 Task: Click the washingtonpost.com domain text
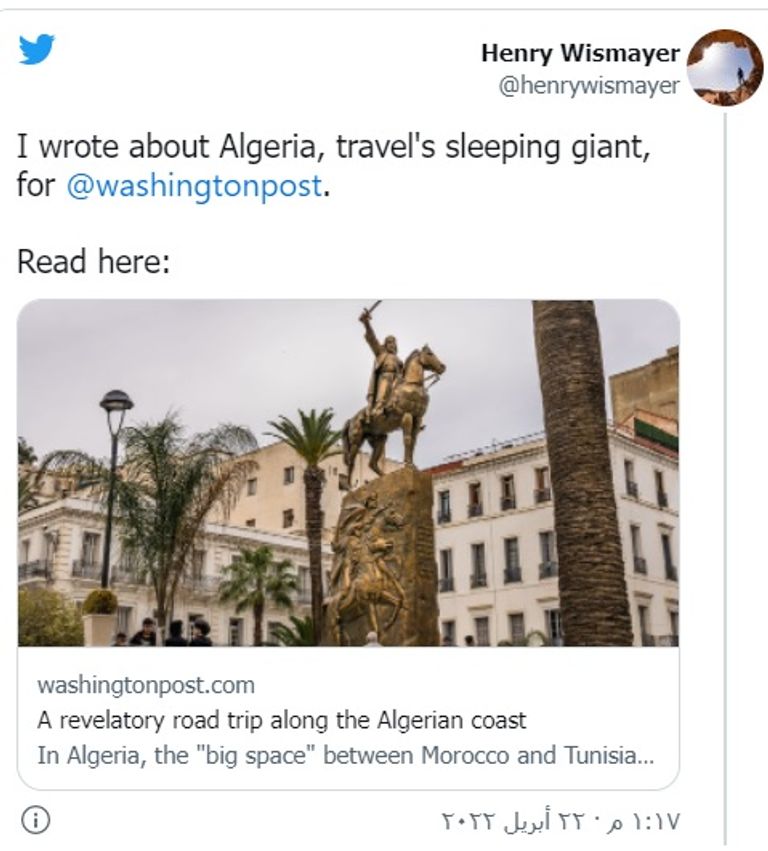point(146,685)
